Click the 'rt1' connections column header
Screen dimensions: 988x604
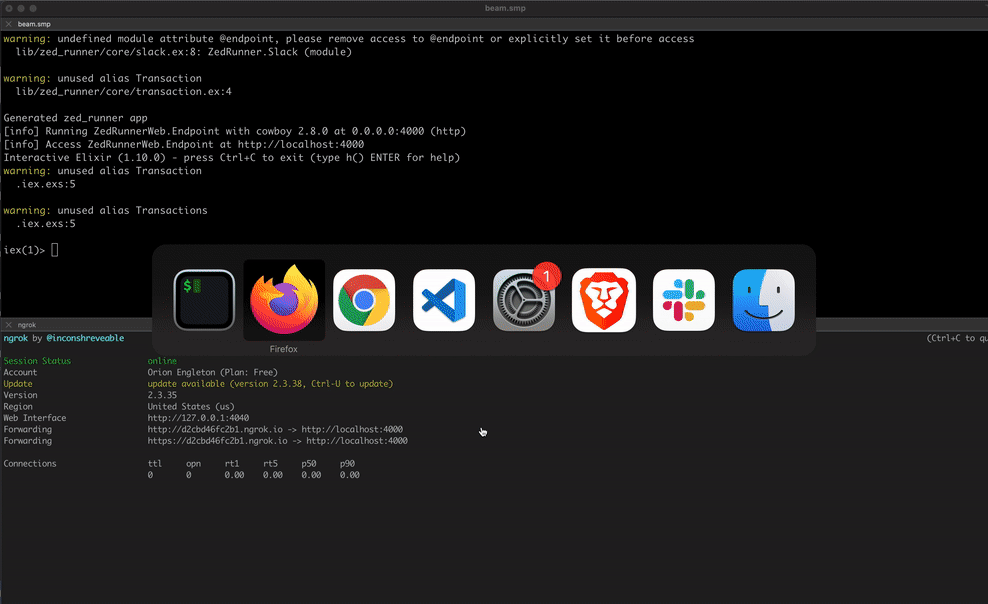[x=232, y=464]
